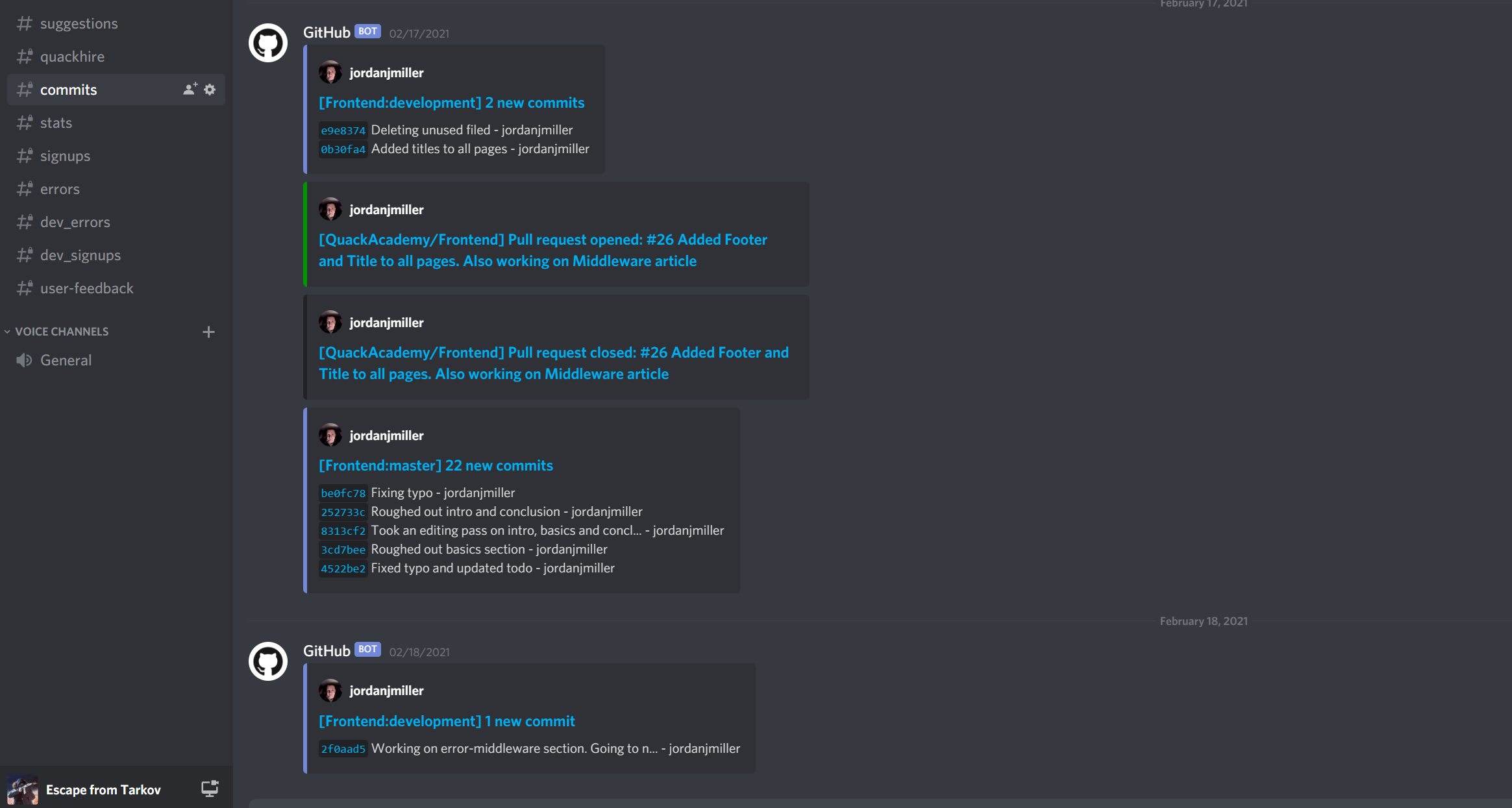Click commit hash e9e8374
Image resolution: width=1512 pixels, height=808 pixels.
343,130
